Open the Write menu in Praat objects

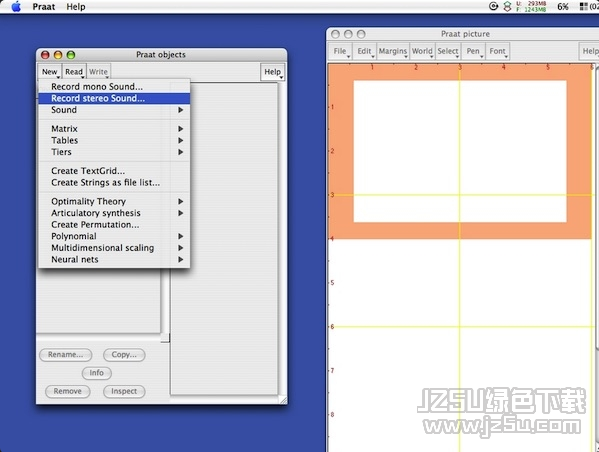click(x=99, y=71)
